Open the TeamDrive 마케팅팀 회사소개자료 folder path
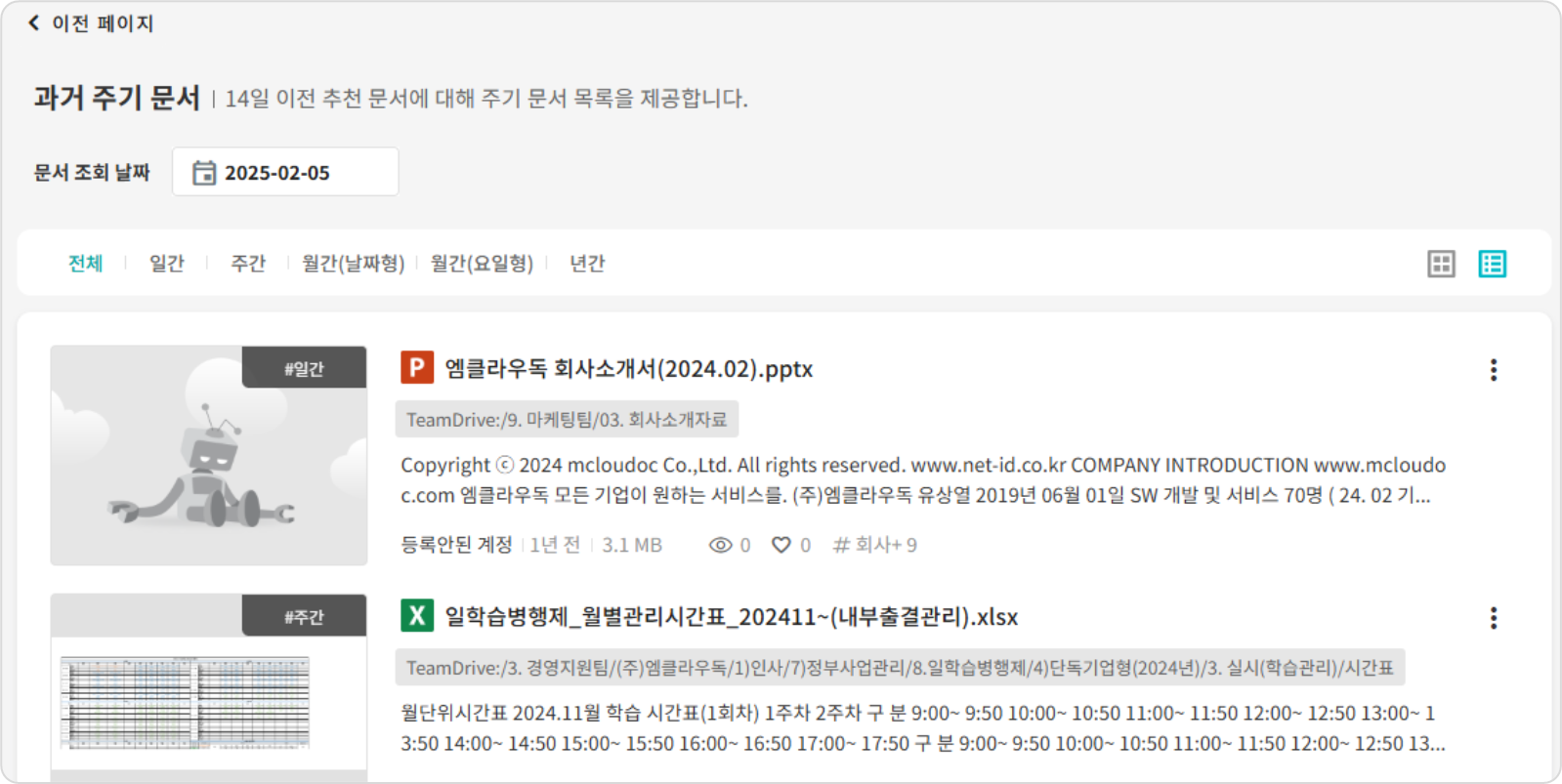 tap(567, 420)
